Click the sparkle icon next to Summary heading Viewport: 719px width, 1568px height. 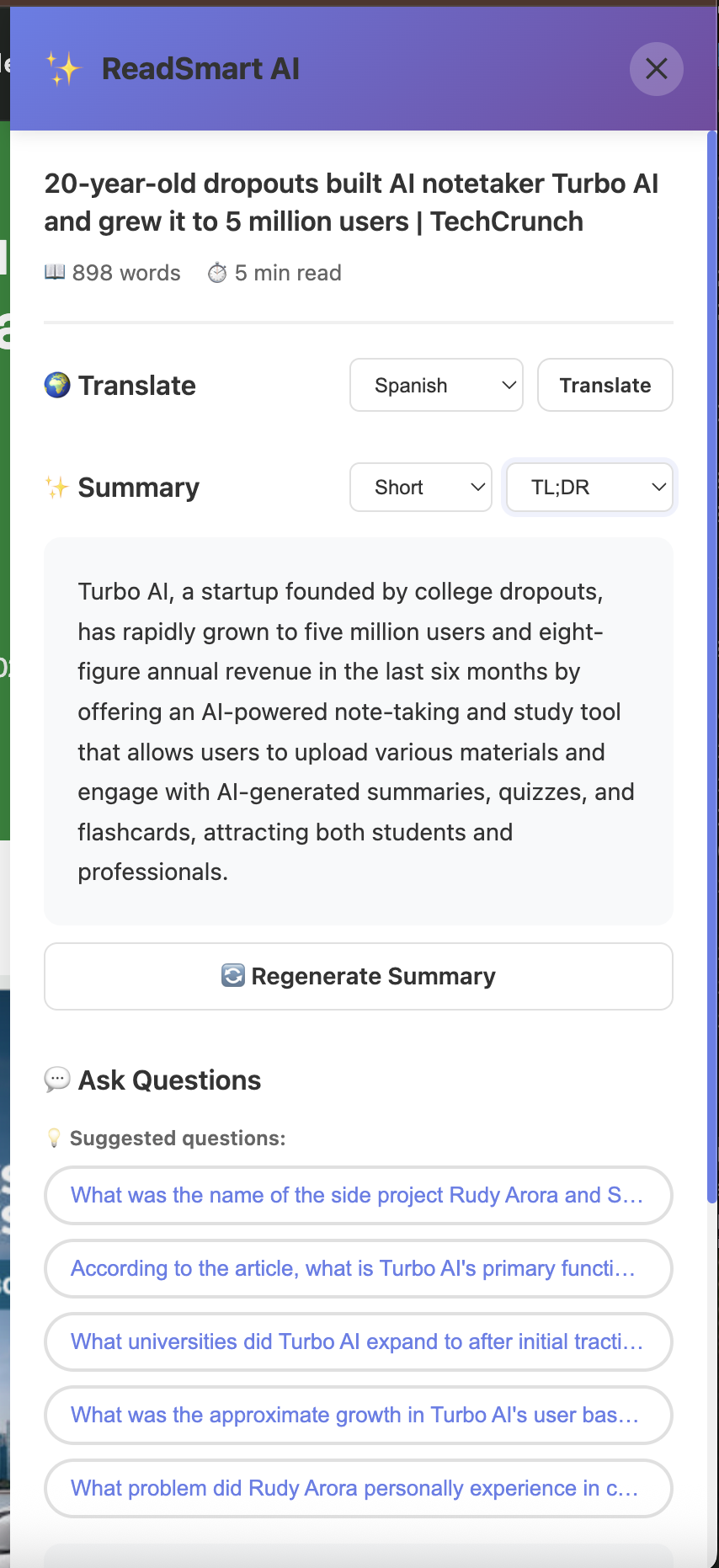pyautogui.click(x=57, y=487)
